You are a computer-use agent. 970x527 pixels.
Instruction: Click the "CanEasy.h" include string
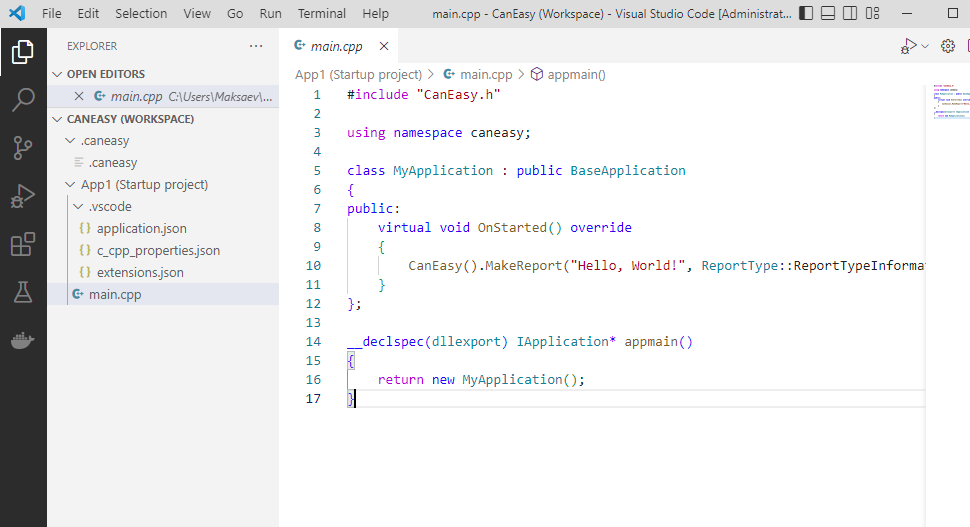(x=458, y=95)
